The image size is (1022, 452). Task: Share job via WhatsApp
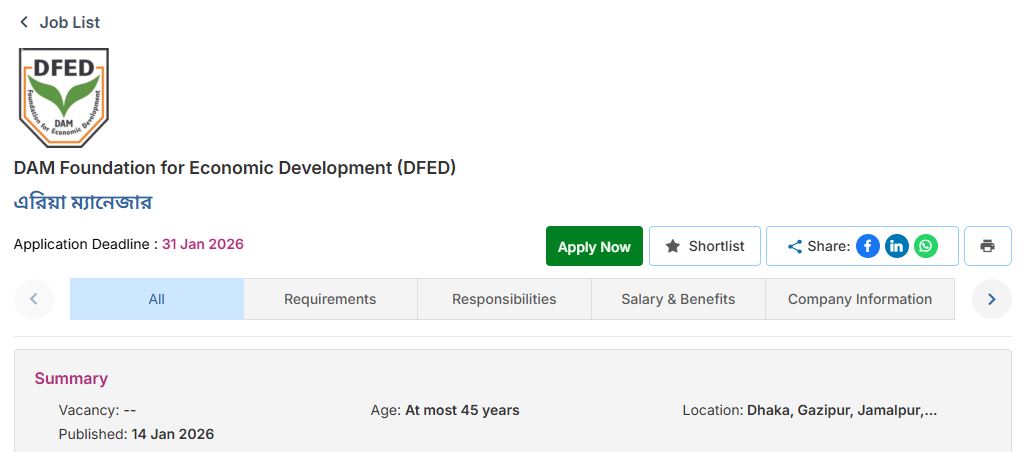click(926, 246)
